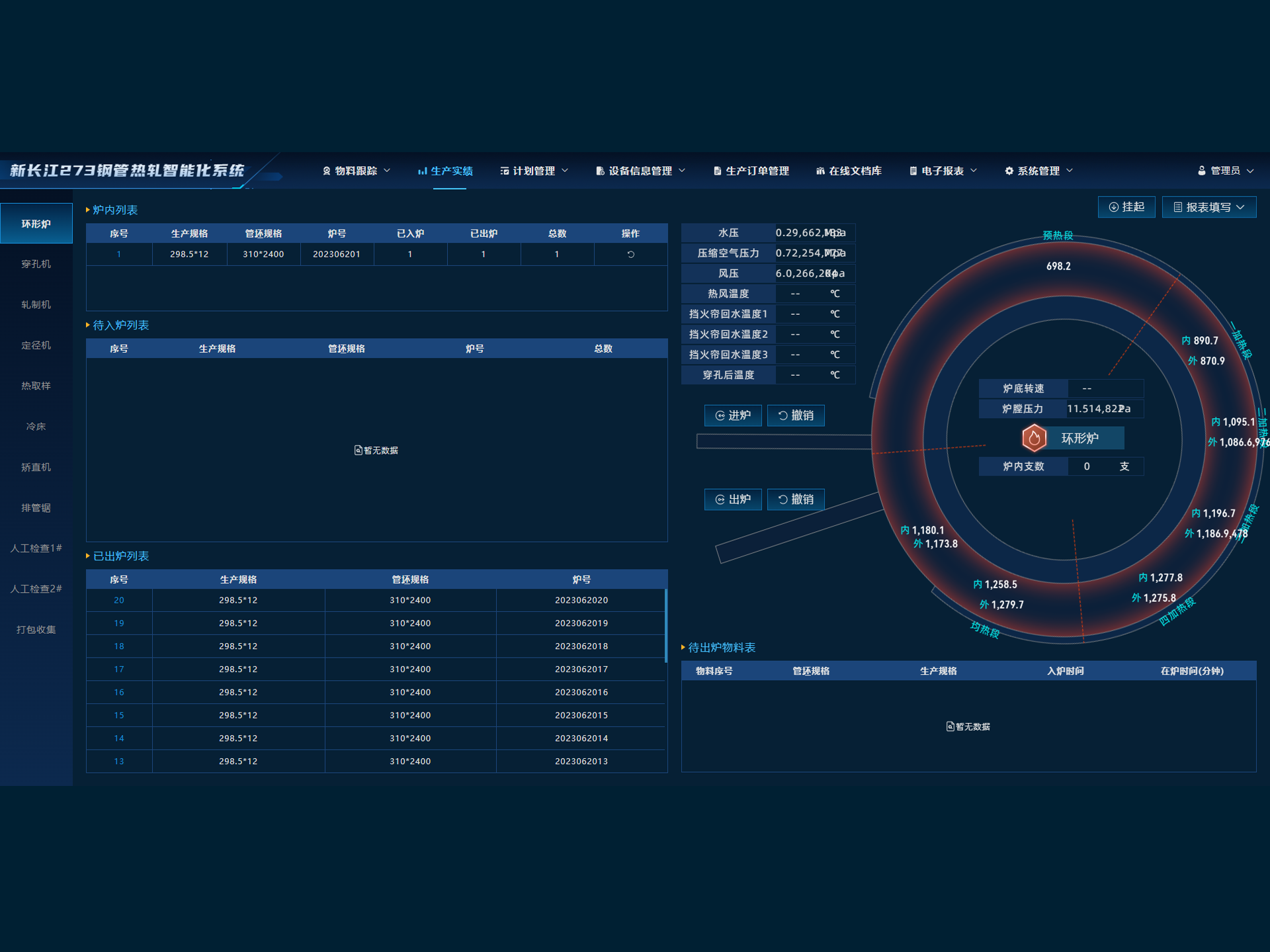Screen dimensions: 1270x952
Task: Click the 在线文档库 library icon
Action: click(820, 171)
